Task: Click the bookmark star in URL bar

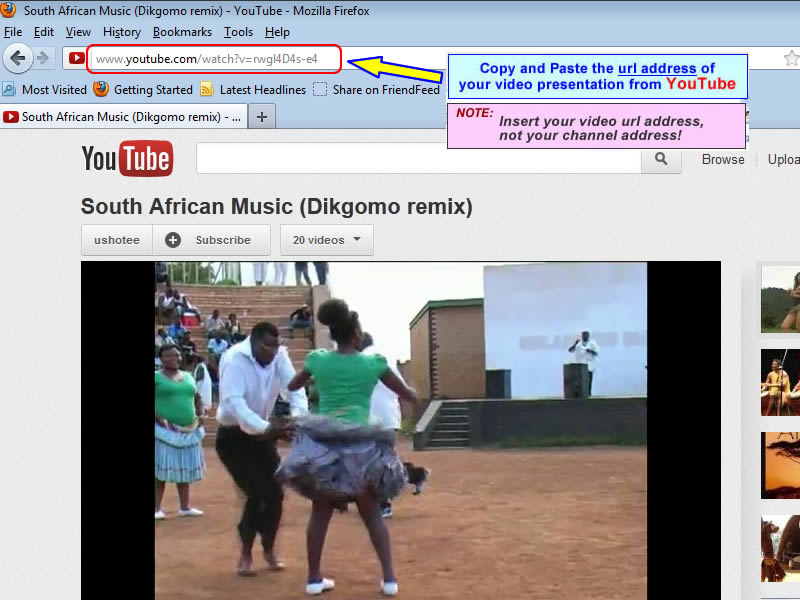Action: coord(790,58)
